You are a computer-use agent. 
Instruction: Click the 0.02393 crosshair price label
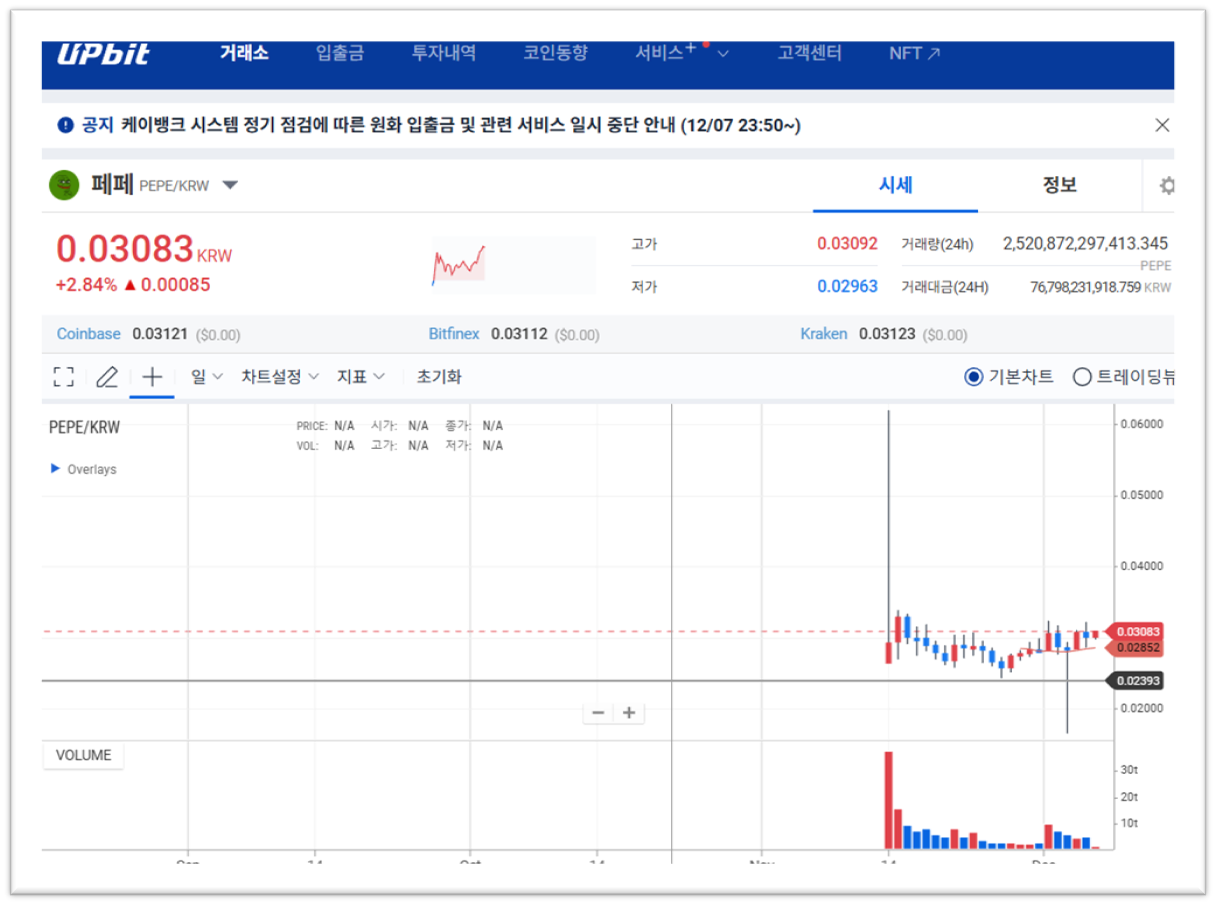point(1135,681)
